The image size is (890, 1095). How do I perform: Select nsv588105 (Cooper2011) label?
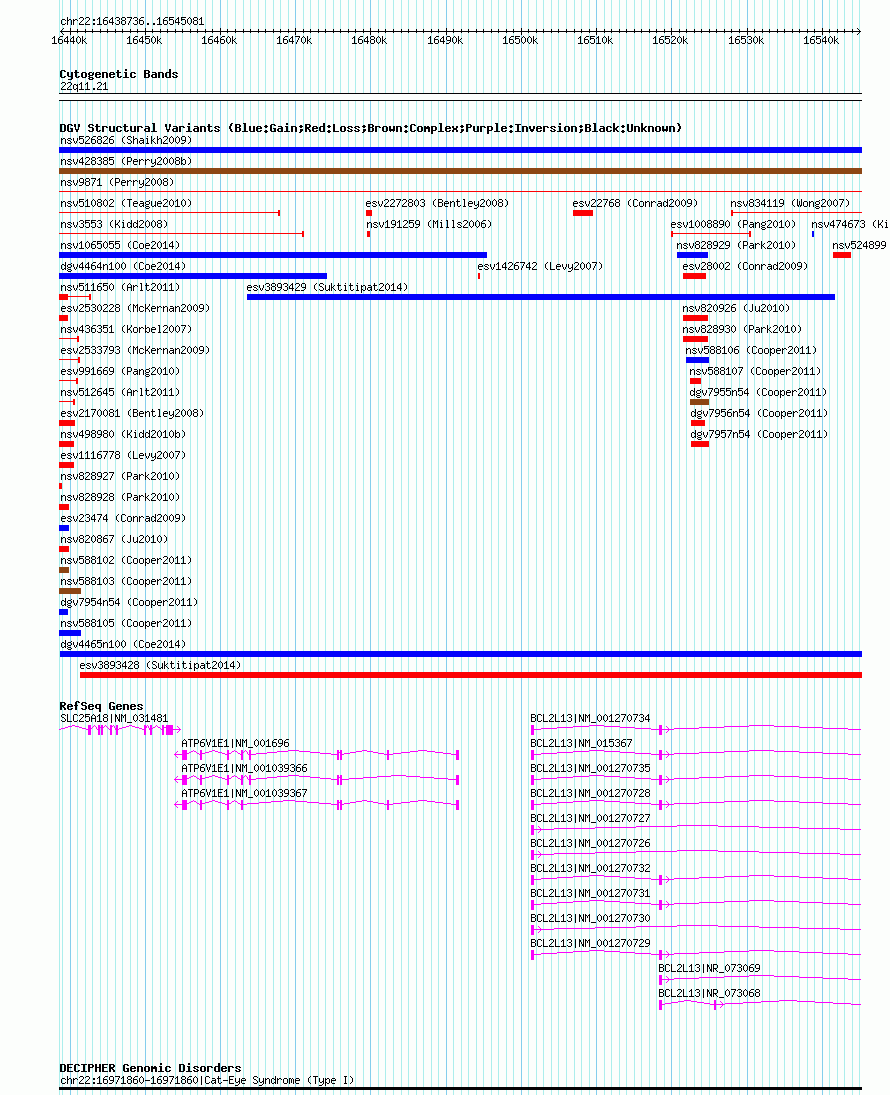(x=126, y=622)
